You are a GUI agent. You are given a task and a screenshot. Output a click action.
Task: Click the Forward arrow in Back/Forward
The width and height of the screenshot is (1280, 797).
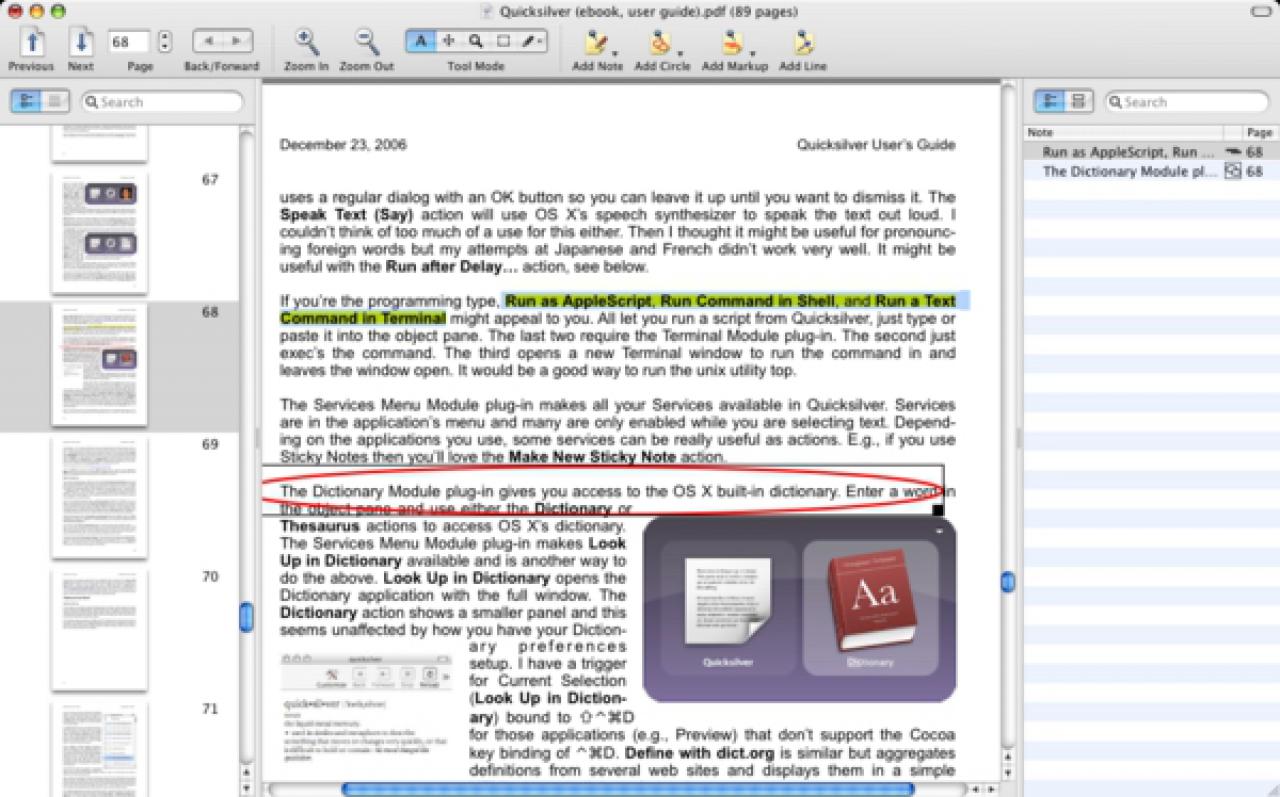click(237, 42)
